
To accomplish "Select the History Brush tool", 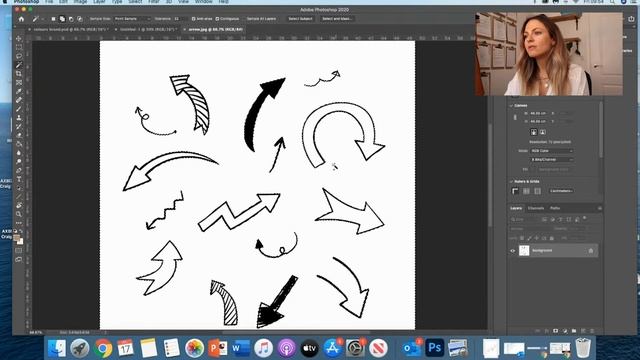I will (x=19, y=127).
